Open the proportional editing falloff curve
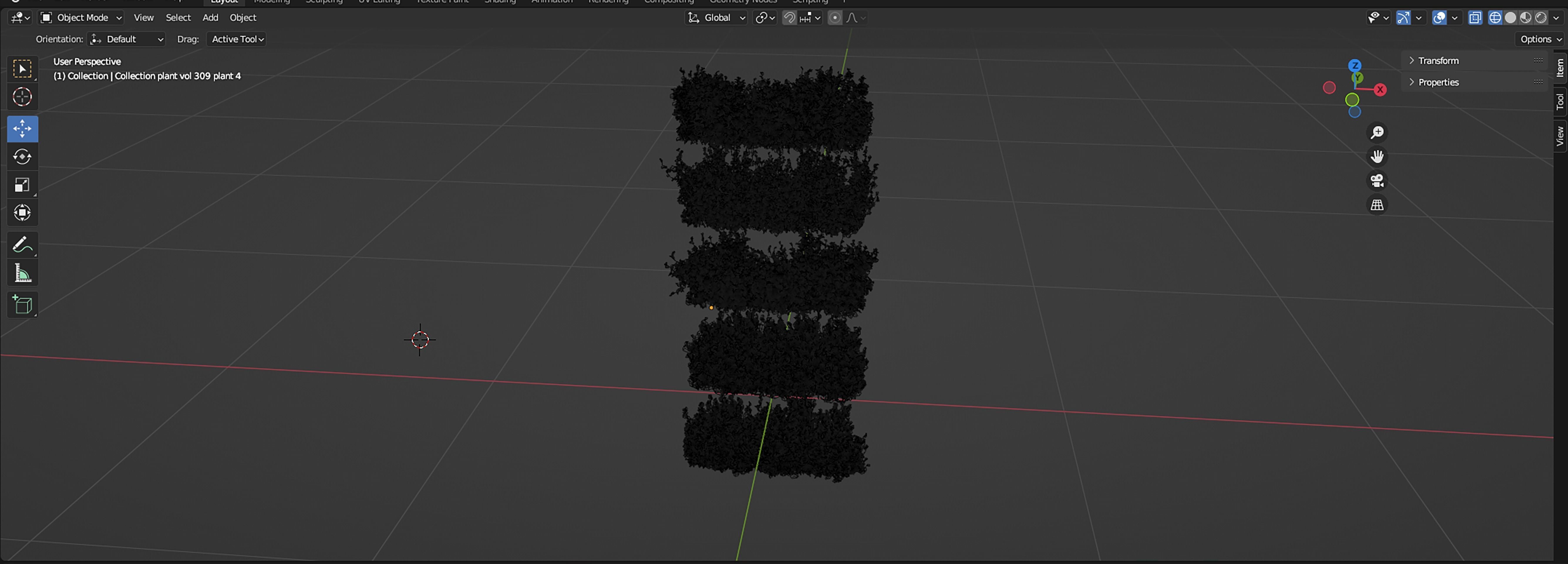 855,18
